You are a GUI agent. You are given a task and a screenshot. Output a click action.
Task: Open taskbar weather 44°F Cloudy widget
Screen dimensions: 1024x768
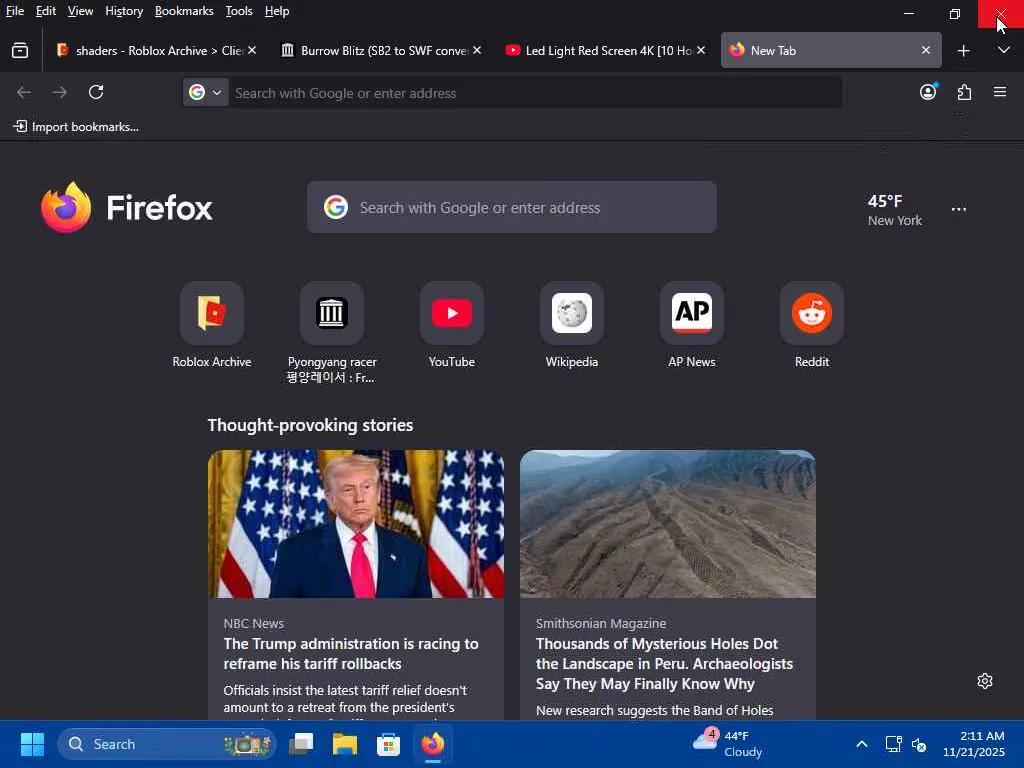pyautogui.click(x=727, y=744)
